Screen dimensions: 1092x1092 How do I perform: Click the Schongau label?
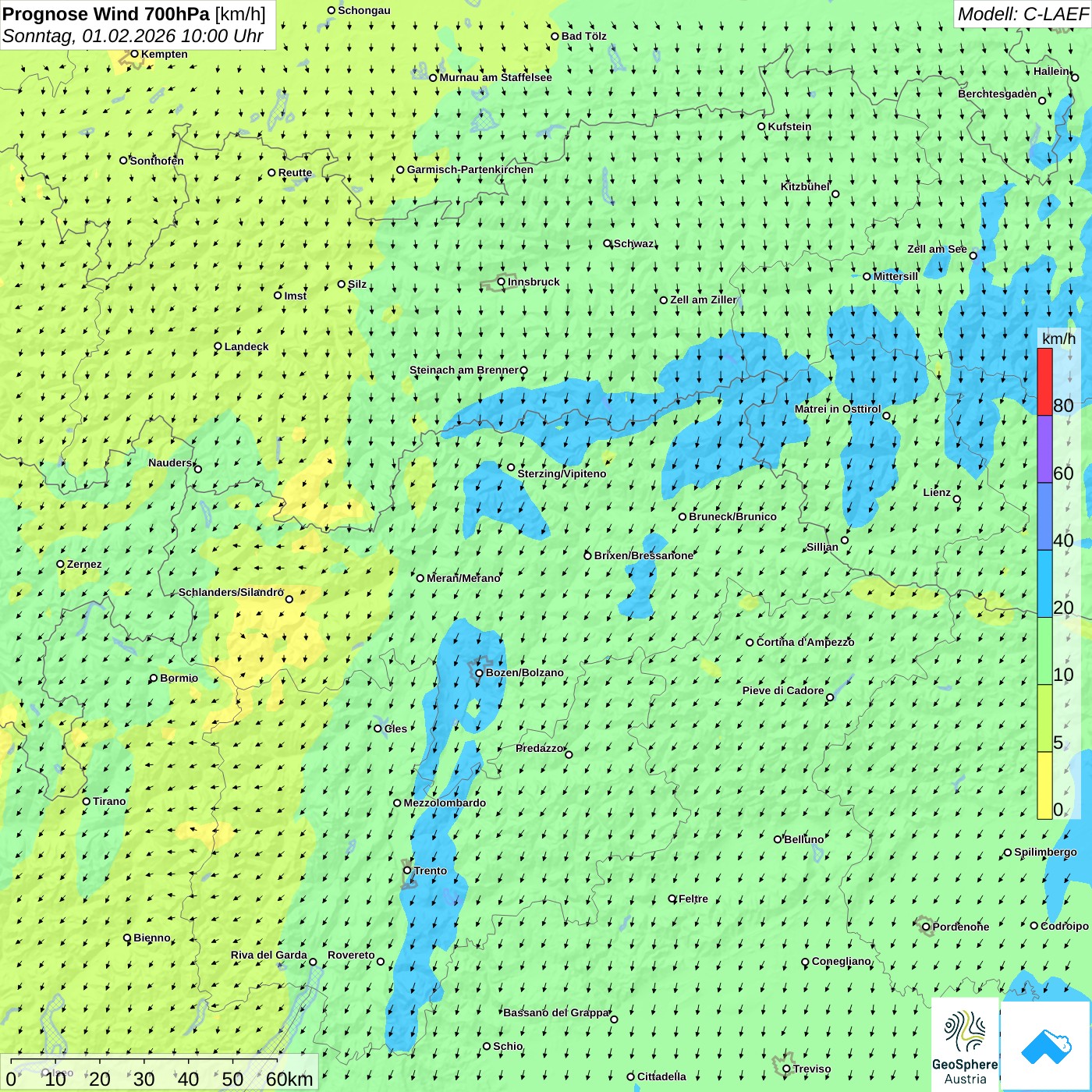pyautogui.click(x=364, y=10)
